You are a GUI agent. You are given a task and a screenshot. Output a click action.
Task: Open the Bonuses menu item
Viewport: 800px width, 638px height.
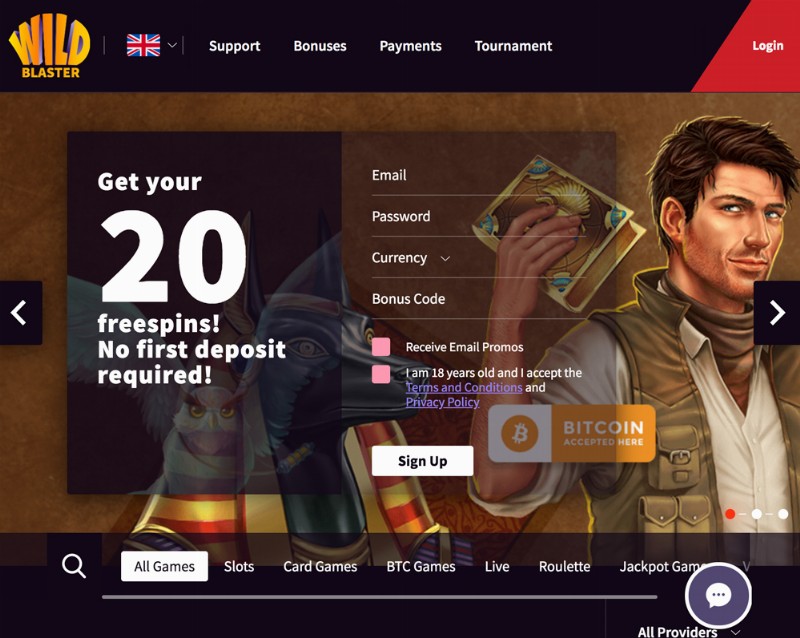pos(320,46)
